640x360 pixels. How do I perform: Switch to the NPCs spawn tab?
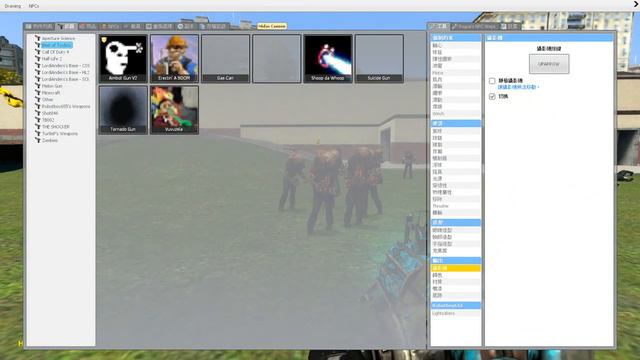[111, 26]
